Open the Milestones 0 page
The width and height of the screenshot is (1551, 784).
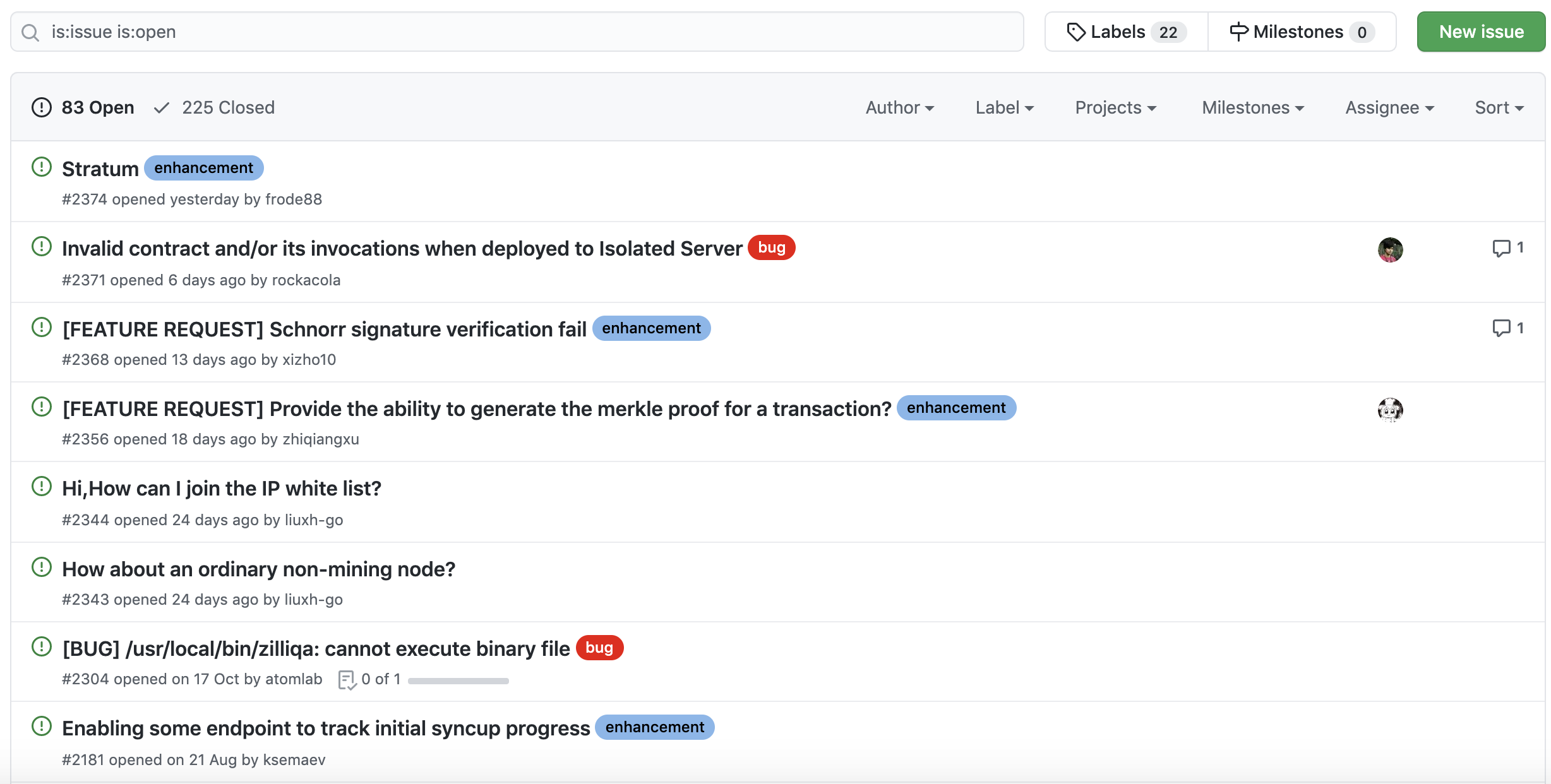click(1301, 32)
